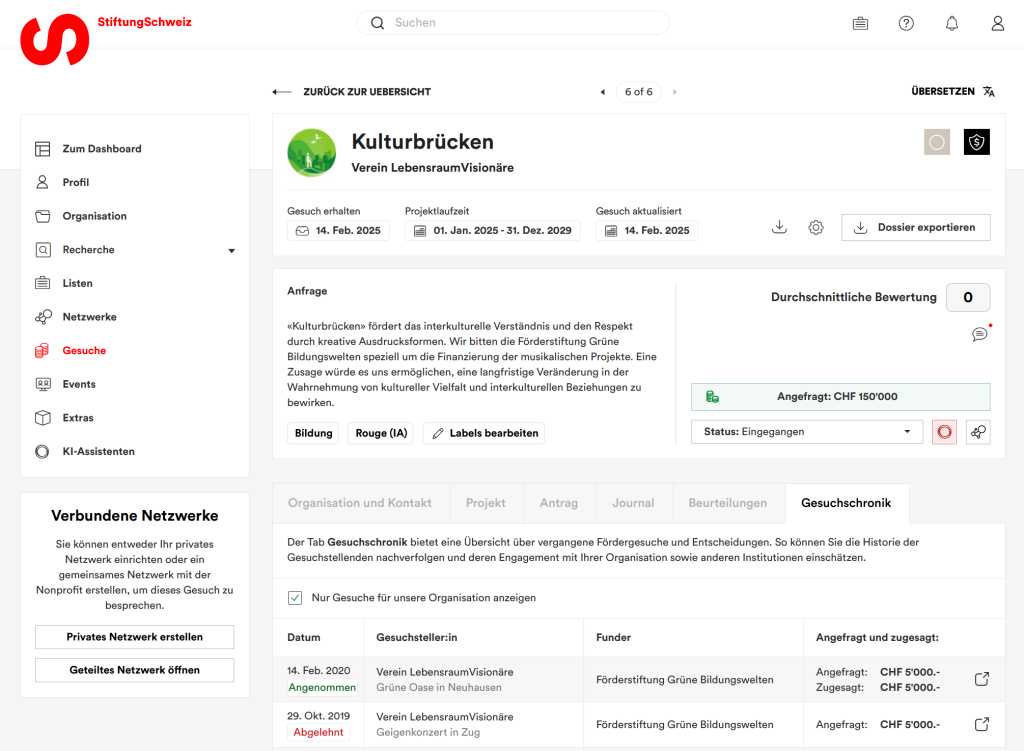
Task: Click Privates Netzwerk erstellen button
Action: click(135, 637)
